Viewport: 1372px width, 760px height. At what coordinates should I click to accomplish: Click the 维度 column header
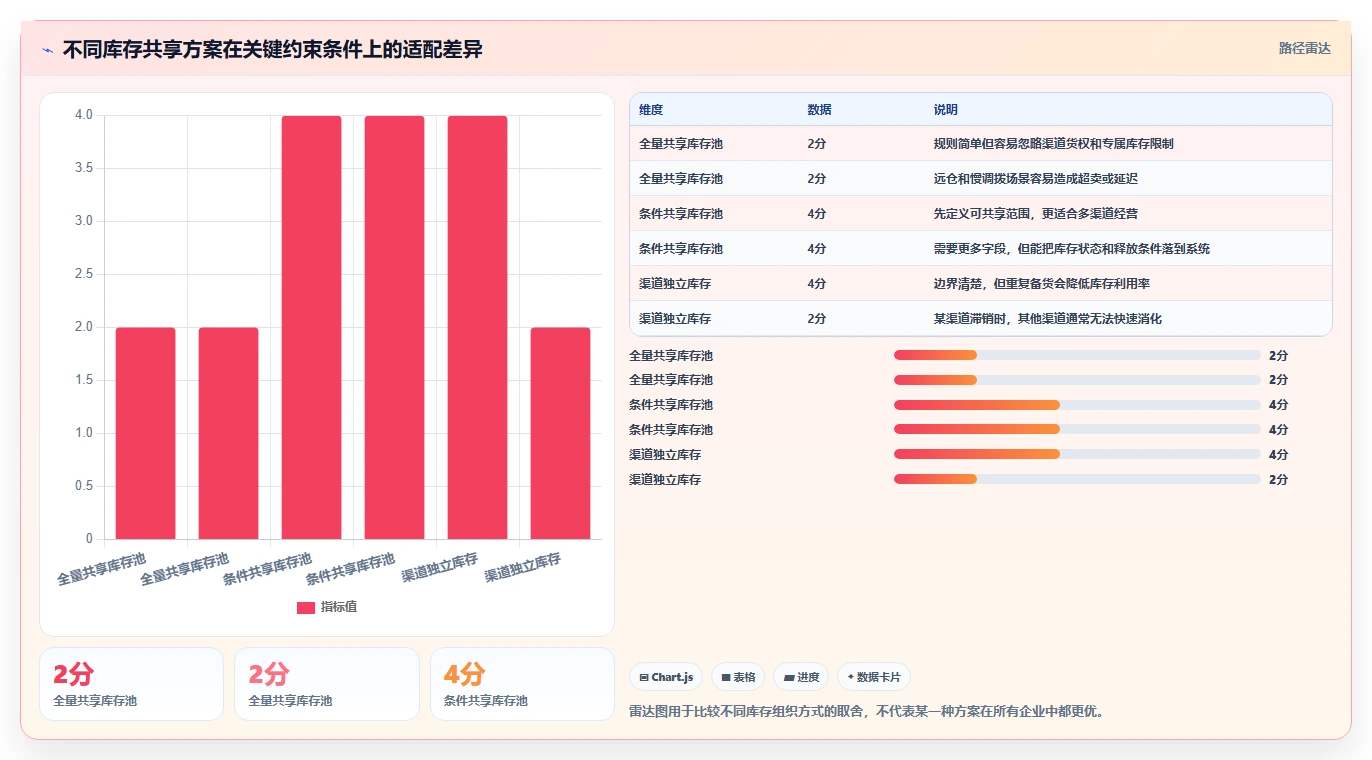coord(651,110)
